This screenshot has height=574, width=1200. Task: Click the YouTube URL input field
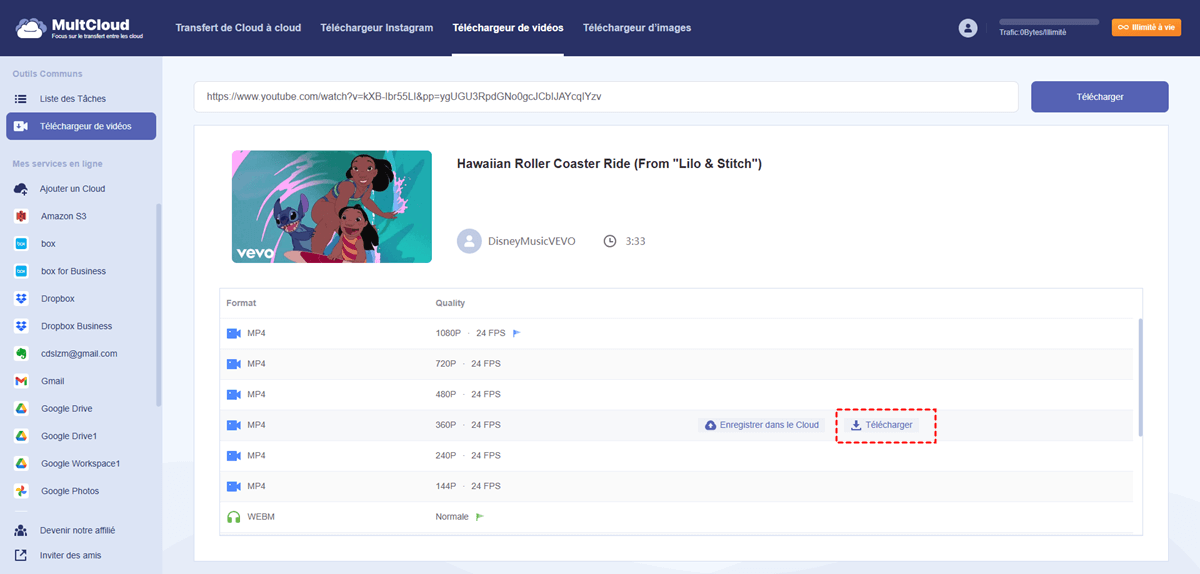pyautogui.click(x=606, y=97)
